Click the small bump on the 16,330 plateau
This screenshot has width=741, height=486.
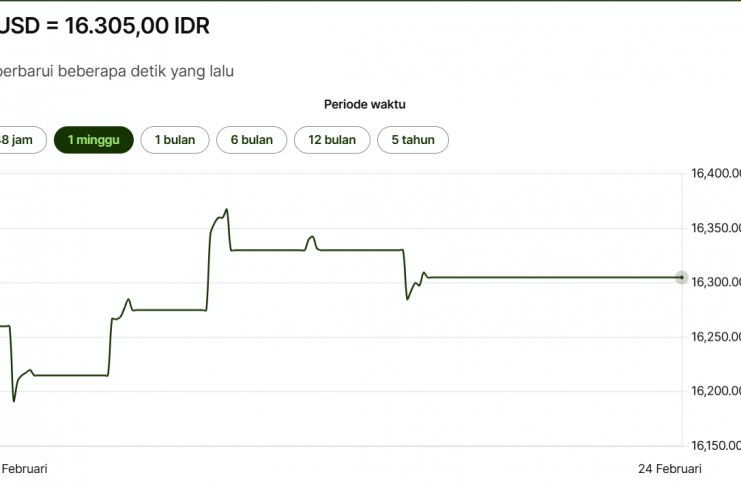click(312, 237)
